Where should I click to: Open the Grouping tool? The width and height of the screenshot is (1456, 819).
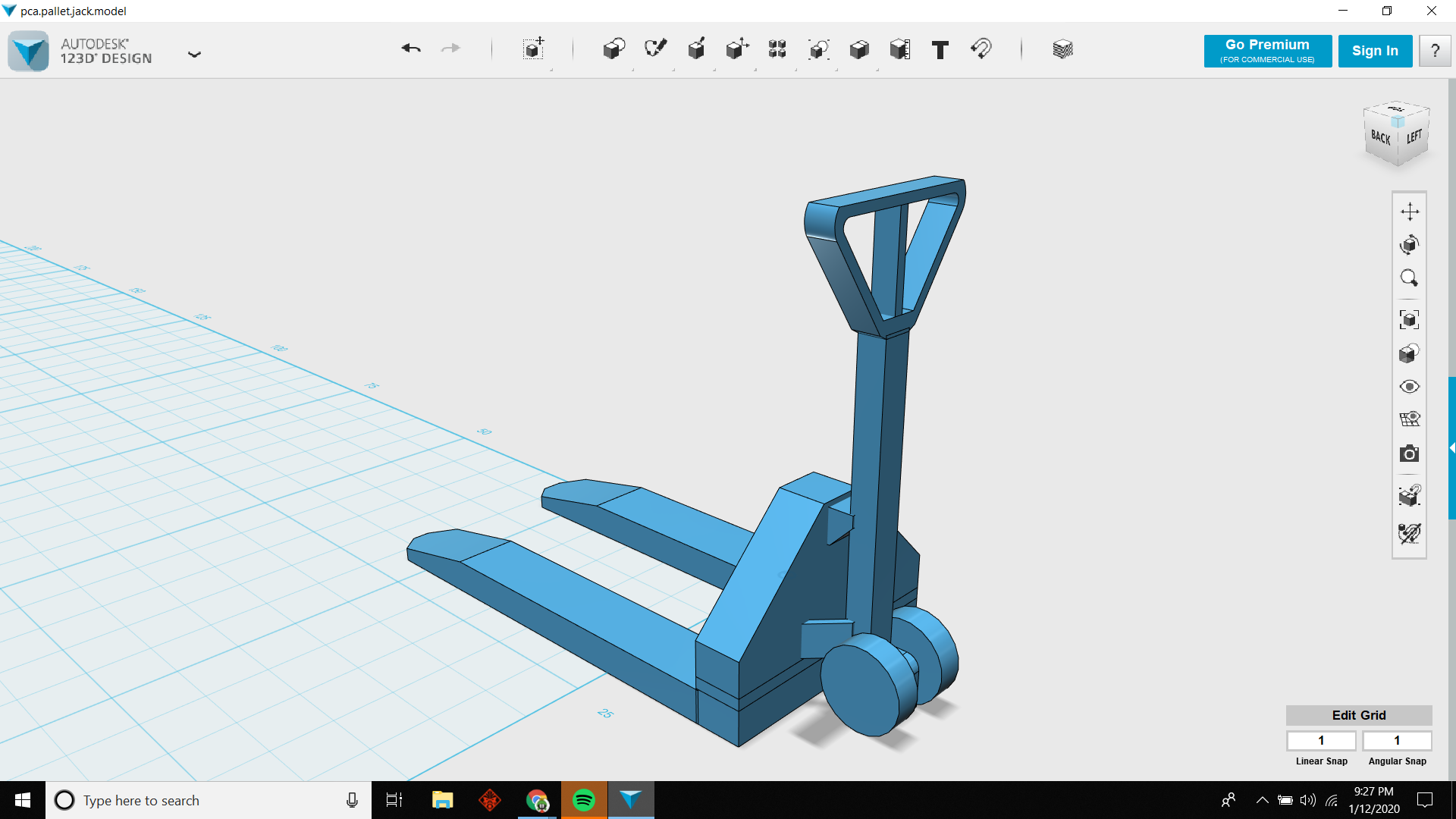pyautogui.click(x=818, y=49)
